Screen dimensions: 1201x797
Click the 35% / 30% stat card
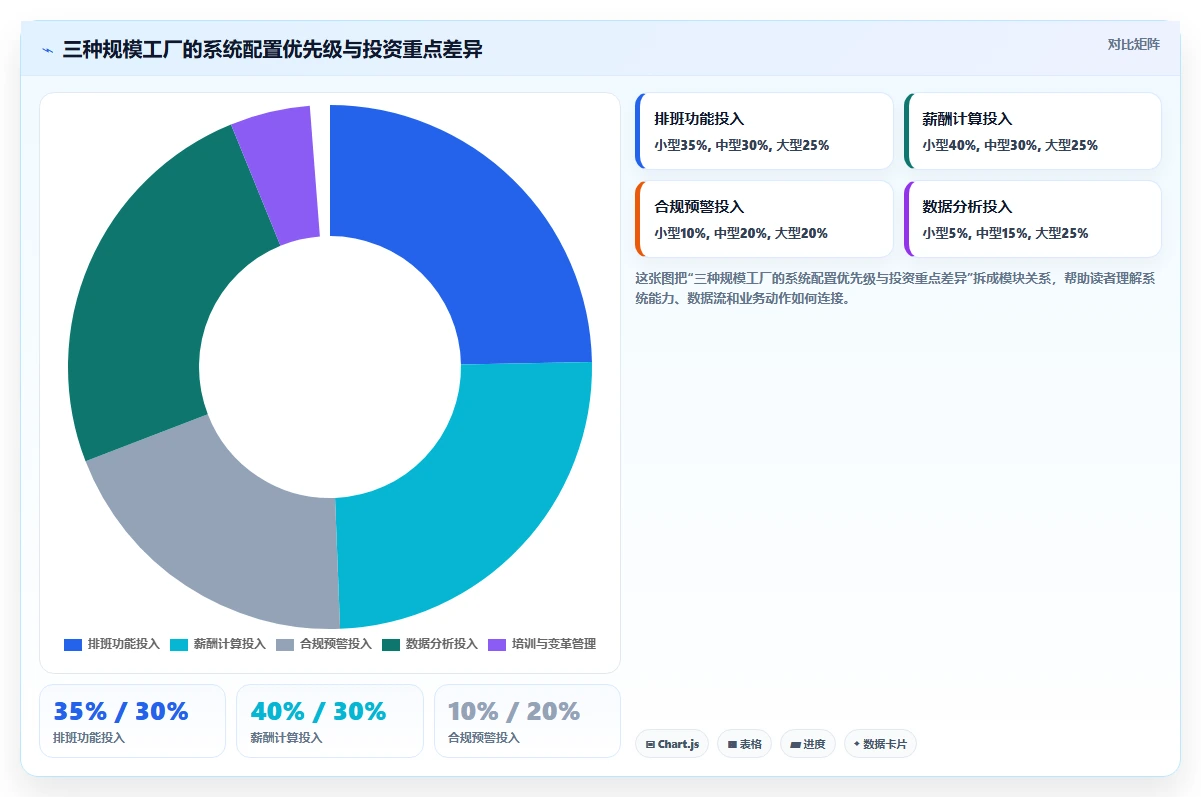point(132,721)
